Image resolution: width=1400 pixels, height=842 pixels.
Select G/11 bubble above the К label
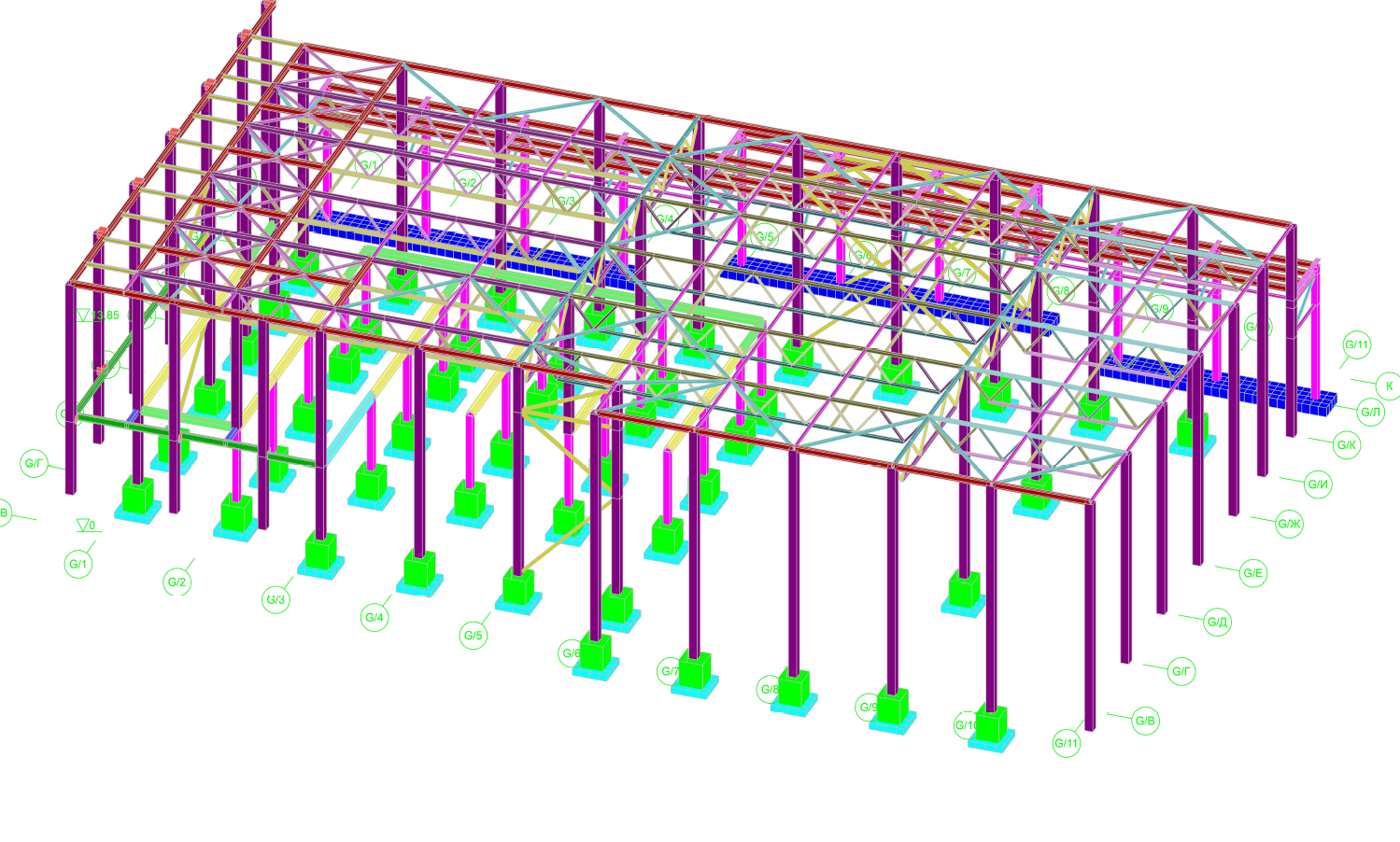coord(1356,344)
